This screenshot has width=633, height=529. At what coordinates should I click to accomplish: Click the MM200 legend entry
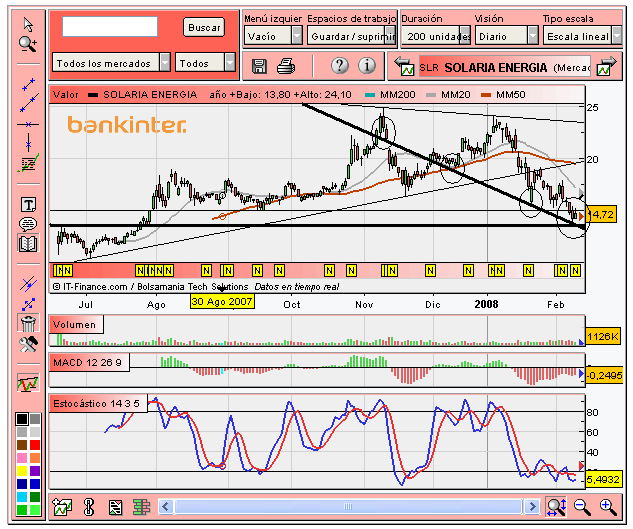coord(390,95)
